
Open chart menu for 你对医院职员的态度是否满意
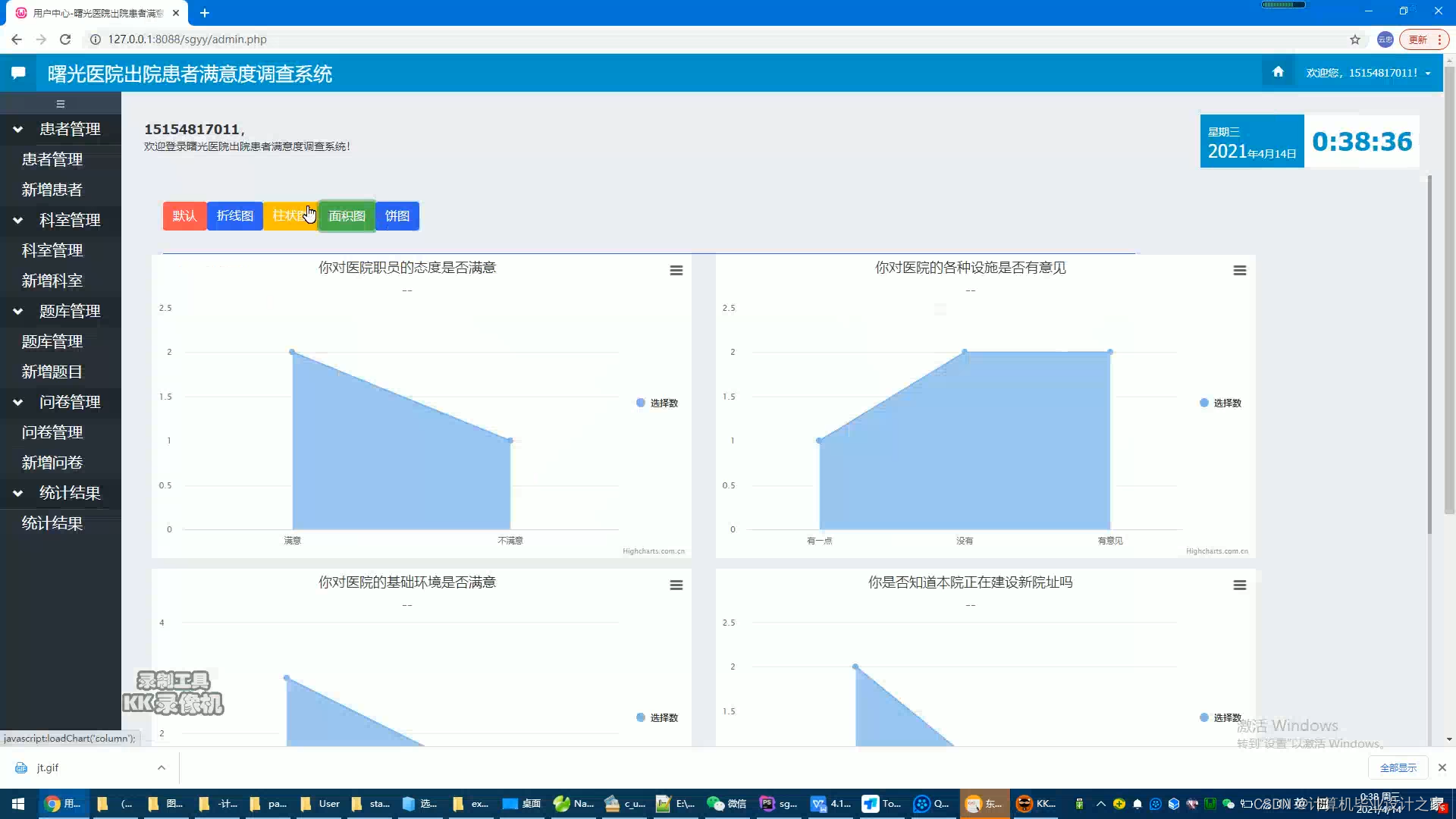676,271
